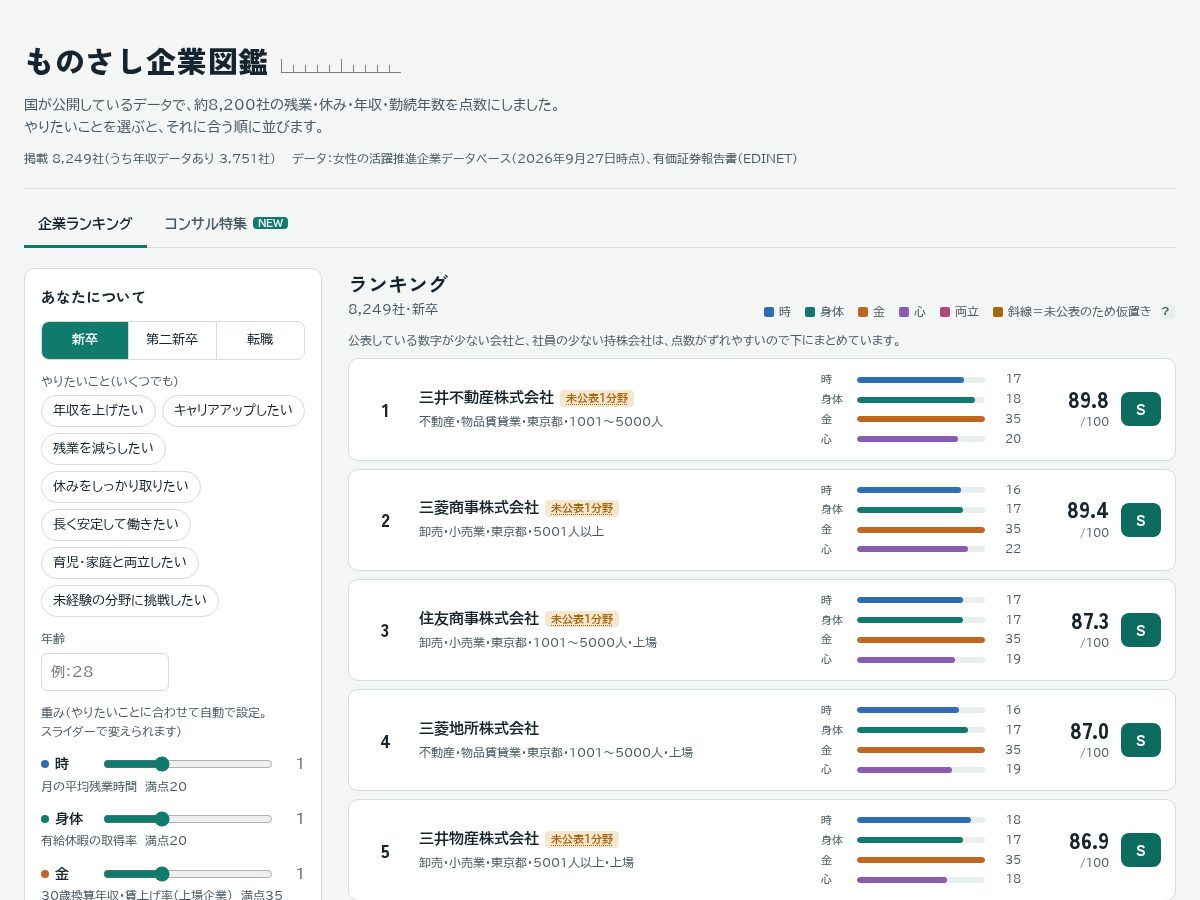Click 不動産・物品賃貸業・東京都・1001〜5000人・上場 text

point(556,752)
